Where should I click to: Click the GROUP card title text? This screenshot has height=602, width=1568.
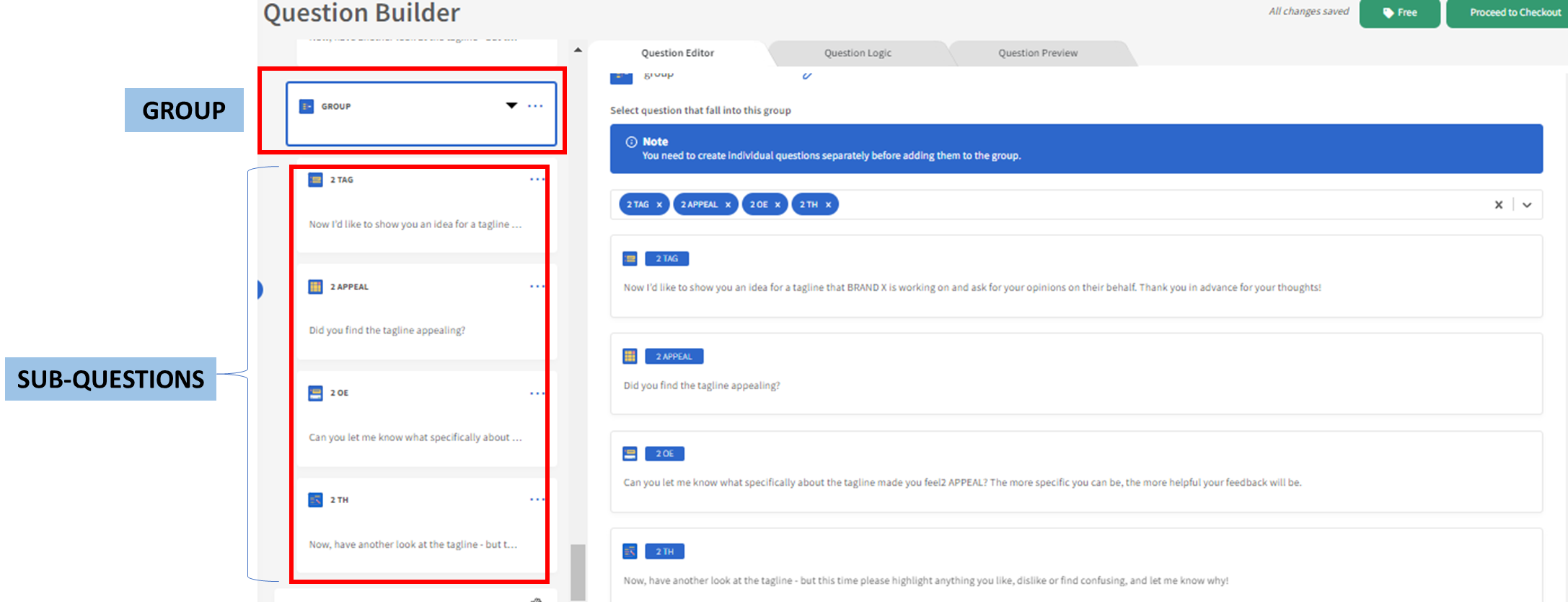click(336, 106)
